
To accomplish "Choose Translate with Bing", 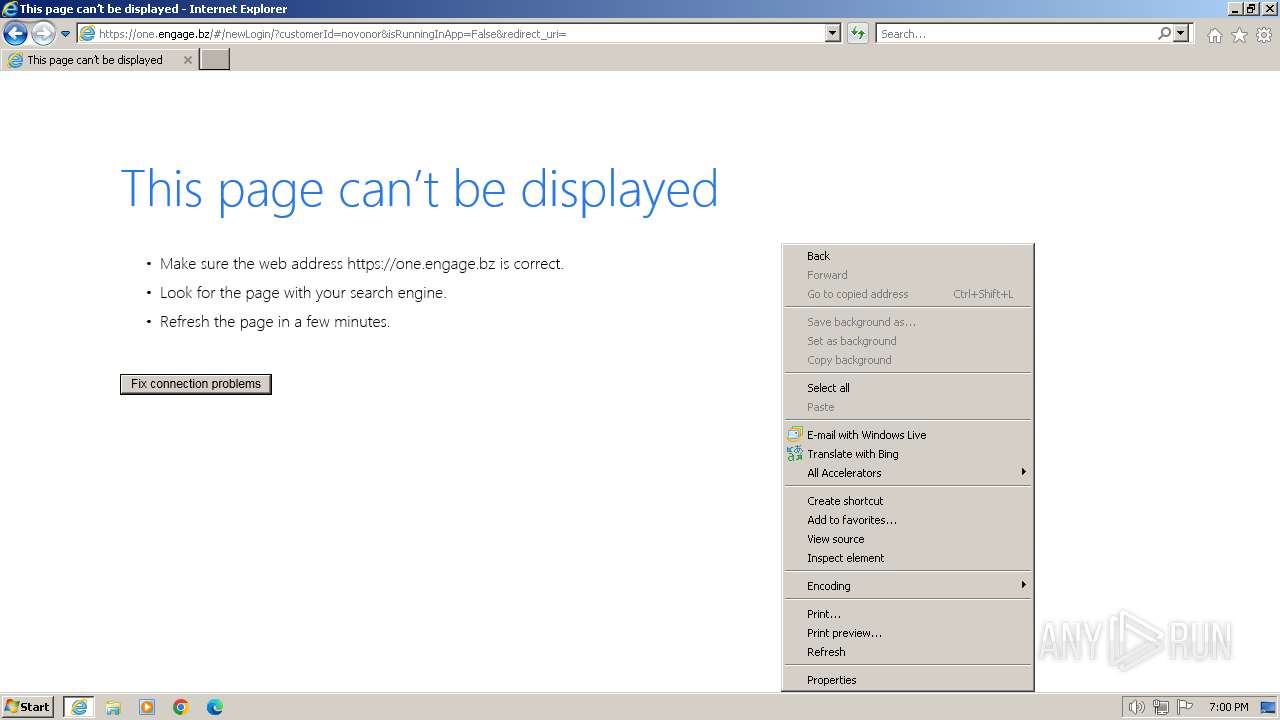I will (908, 454).
